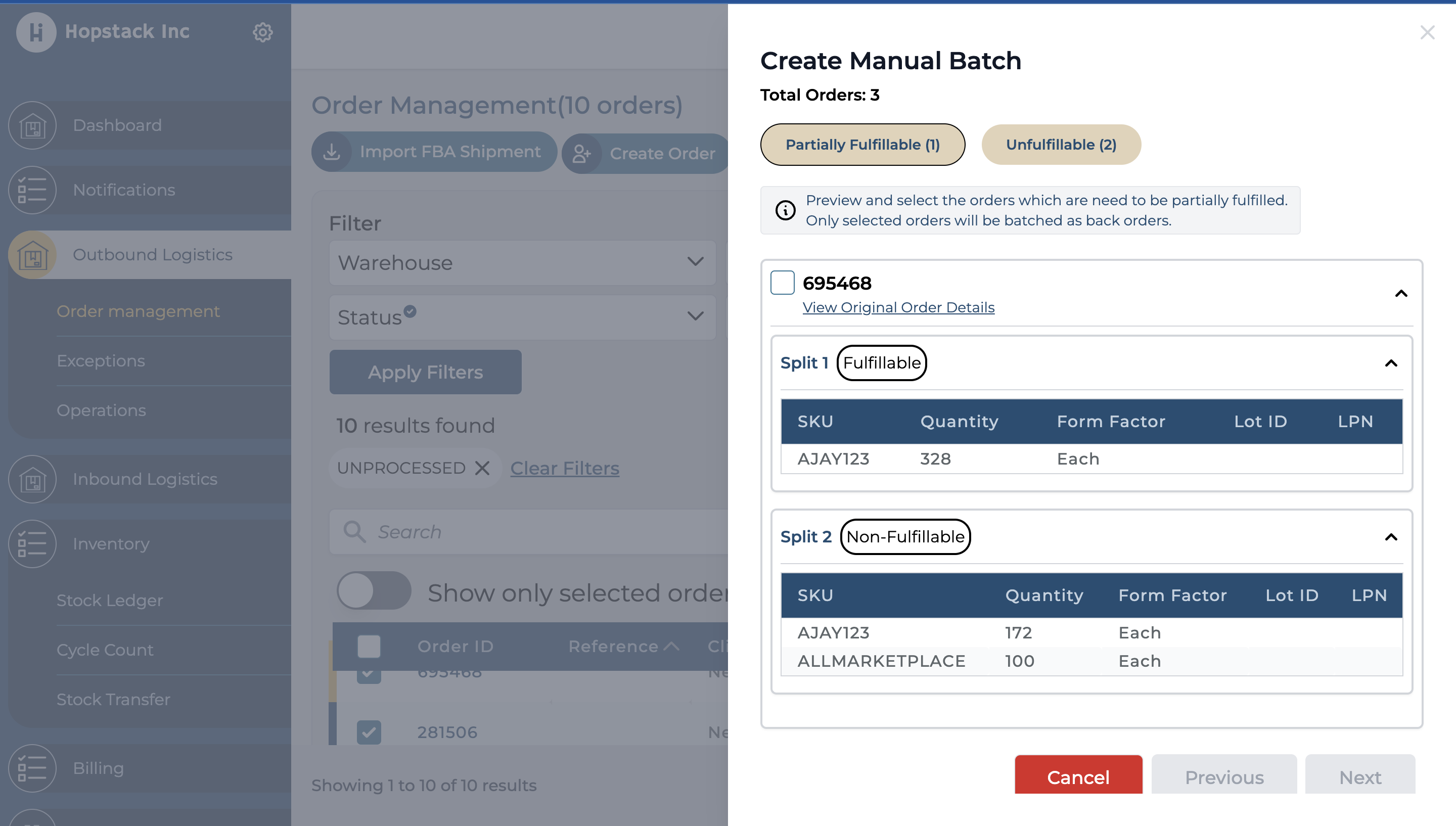1456x826 pixels.
Task: Click the Notifications list icon
Action: pyautogui.click(x=32, y=190)
